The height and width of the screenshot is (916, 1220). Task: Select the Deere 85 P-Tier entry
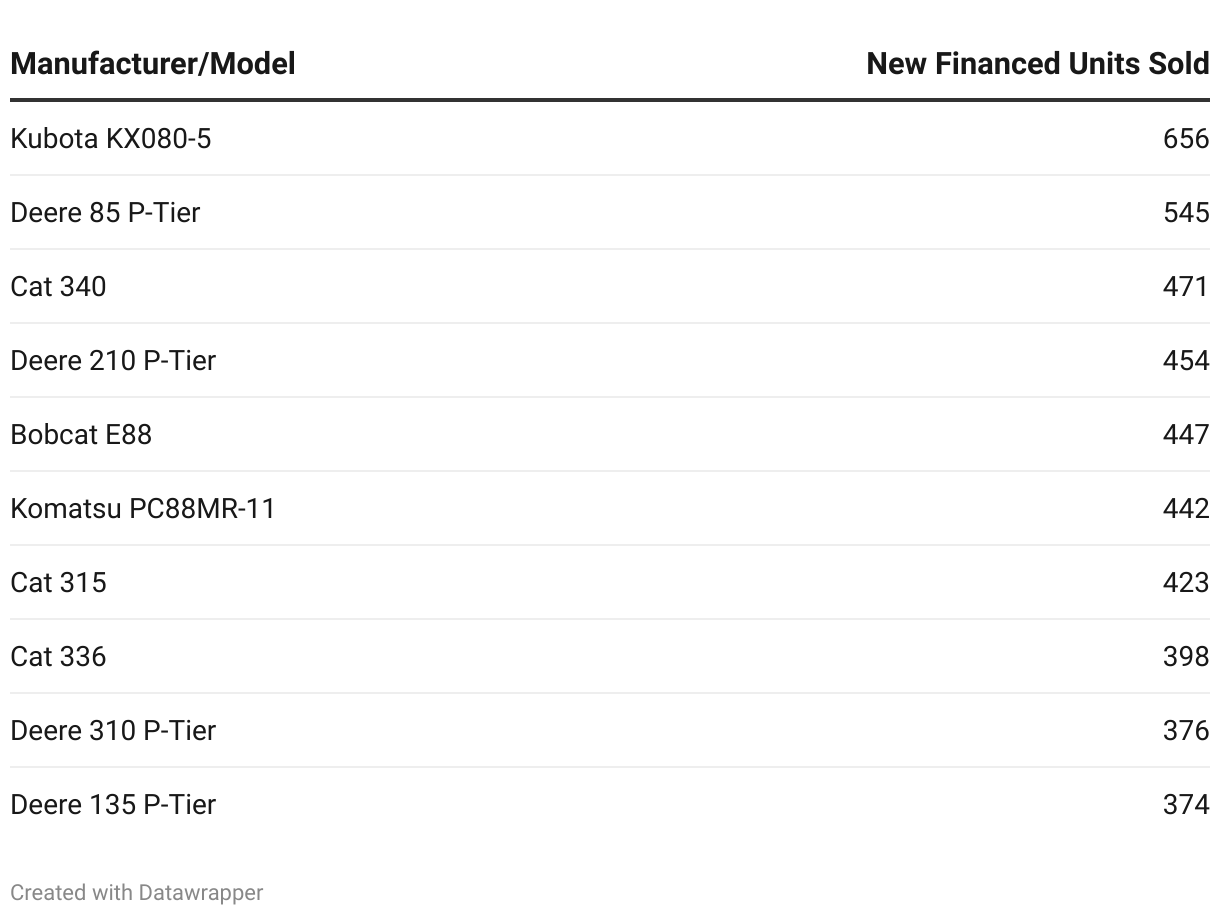coord(105,212)
